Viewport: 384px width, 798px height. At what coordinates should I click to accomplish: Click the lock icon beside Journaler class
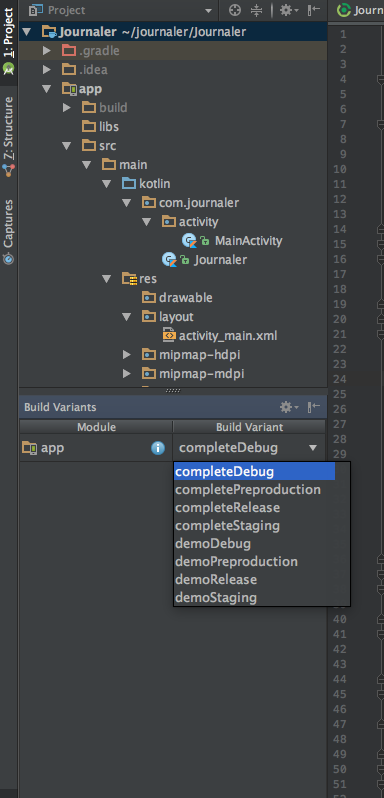[185, 260]
